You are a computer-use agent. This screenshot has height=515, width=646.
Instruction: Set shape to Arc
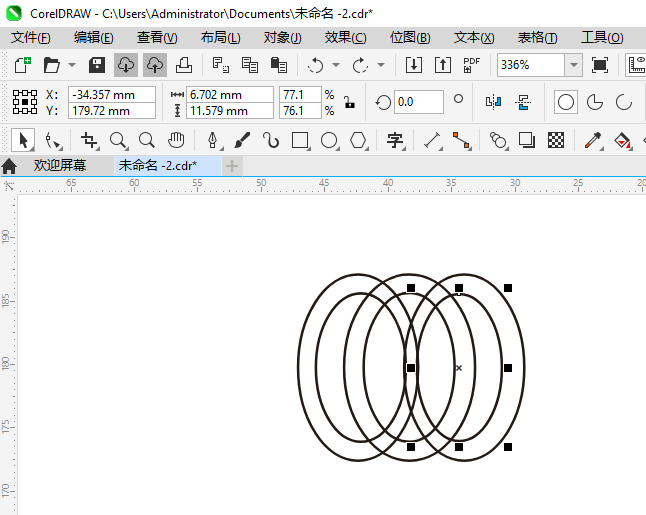tap(624, 102)
